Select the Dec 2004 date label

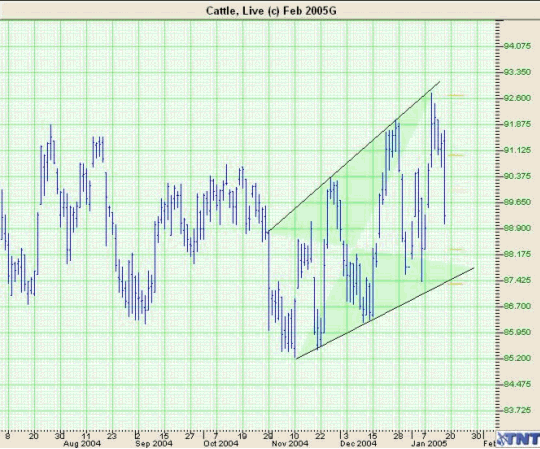[358, 443]
